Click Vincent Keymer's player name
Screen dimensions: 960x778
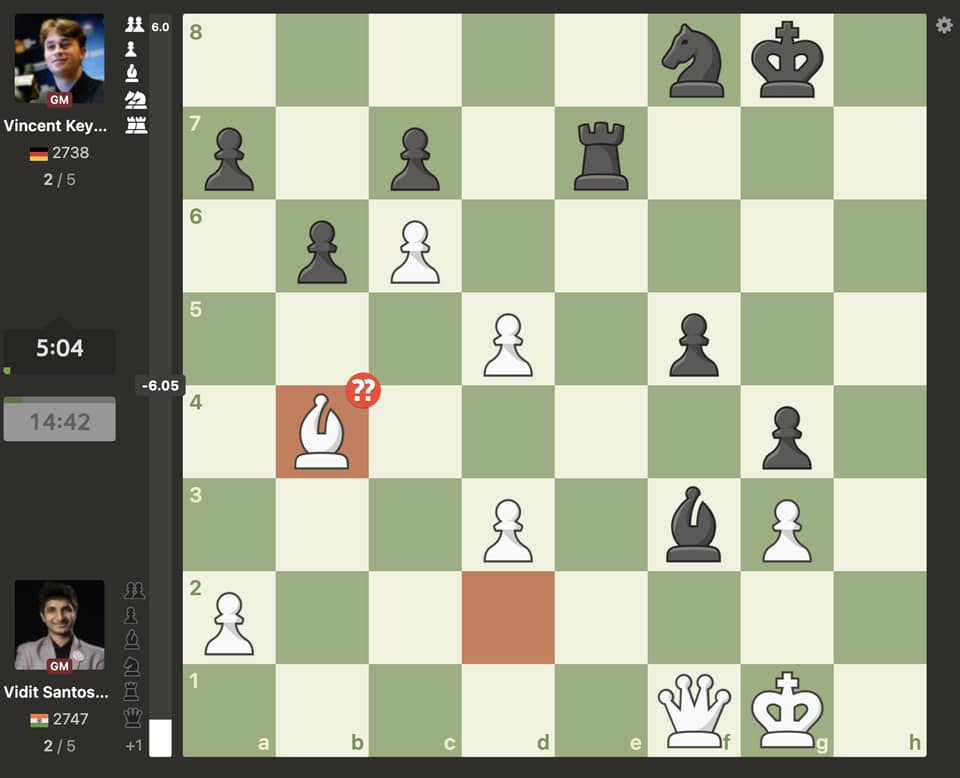coord(55,126)
